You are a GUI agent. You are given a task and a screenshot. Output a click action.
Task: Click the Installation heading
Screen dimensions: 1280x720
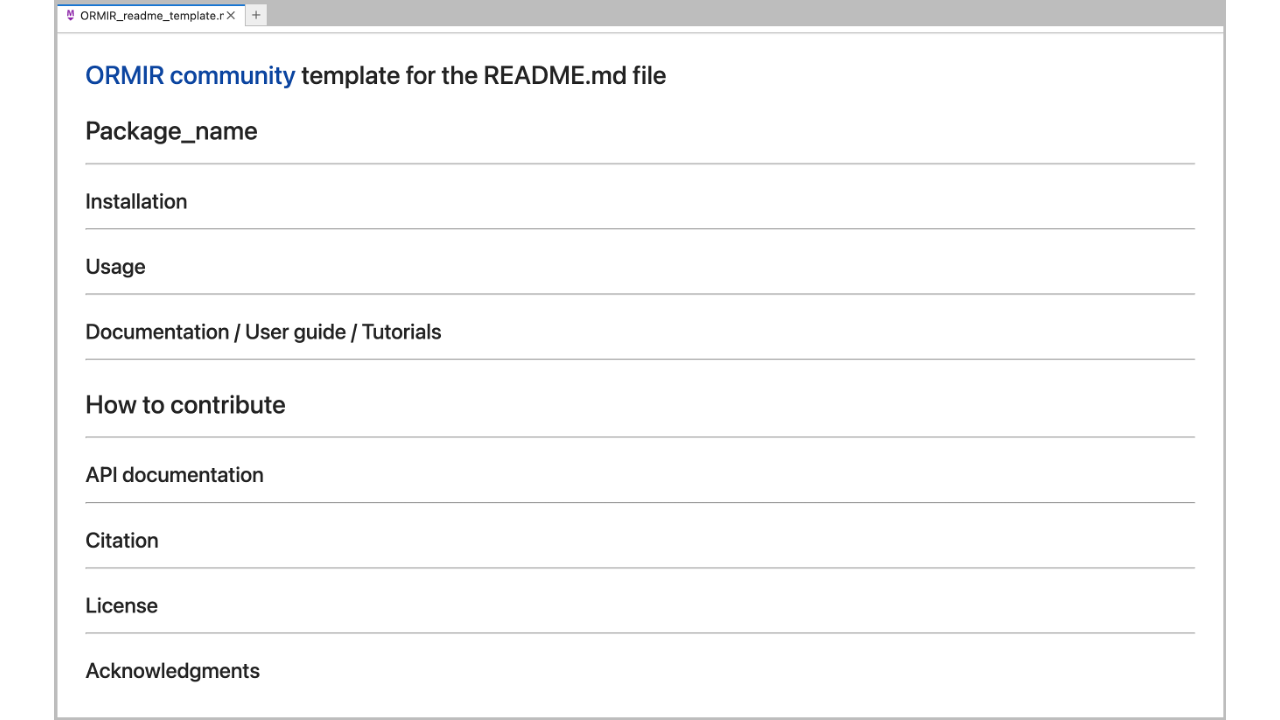[136, 201]
